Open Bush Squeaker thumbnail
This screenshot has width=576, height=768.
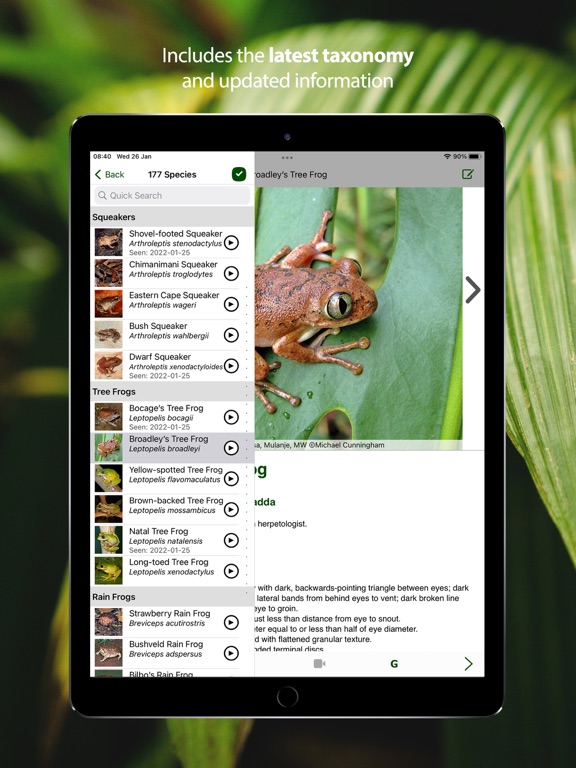tap(109, 335)
